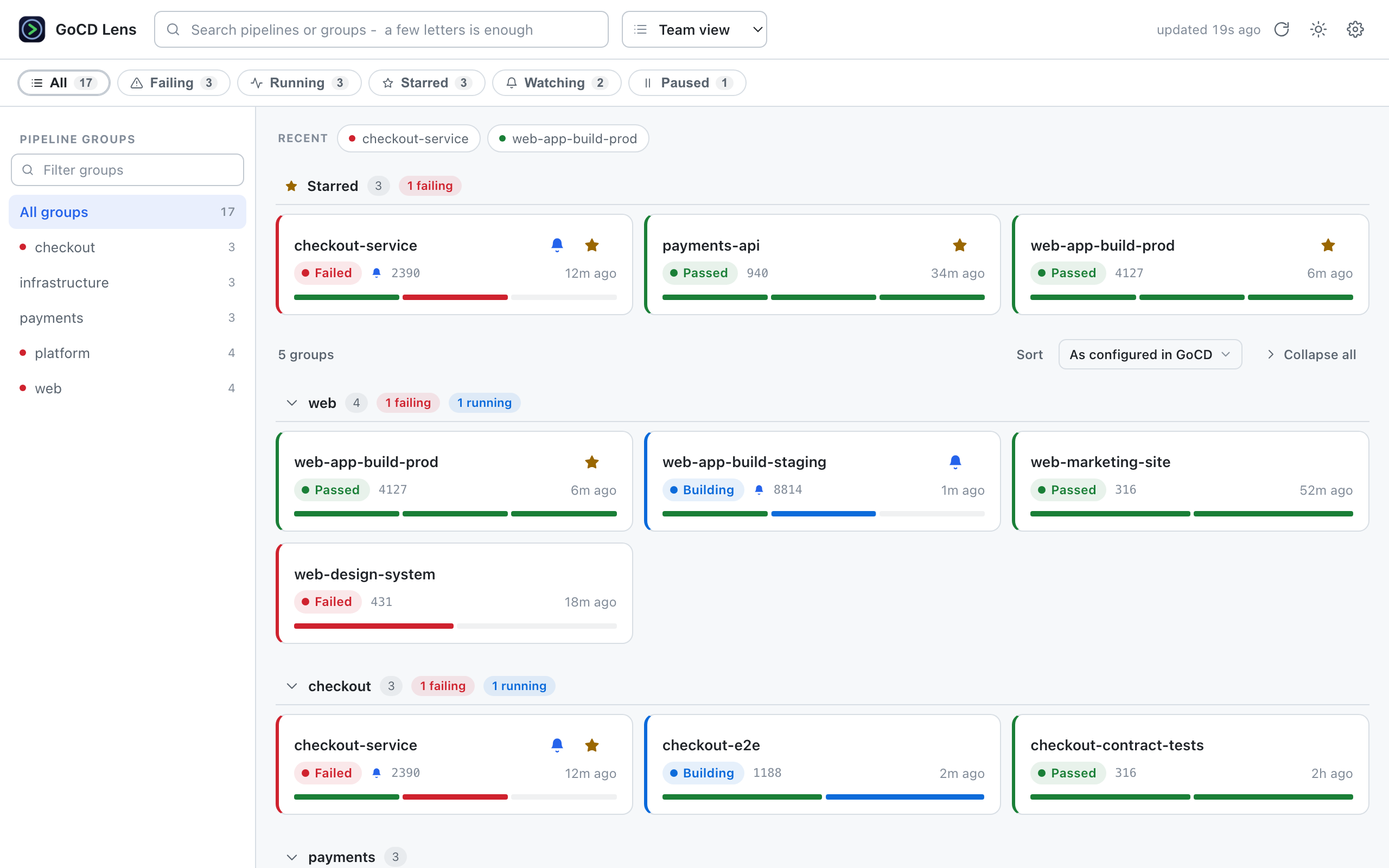
Task: Select the Running filter tab
Action: (x=299, y=82)
